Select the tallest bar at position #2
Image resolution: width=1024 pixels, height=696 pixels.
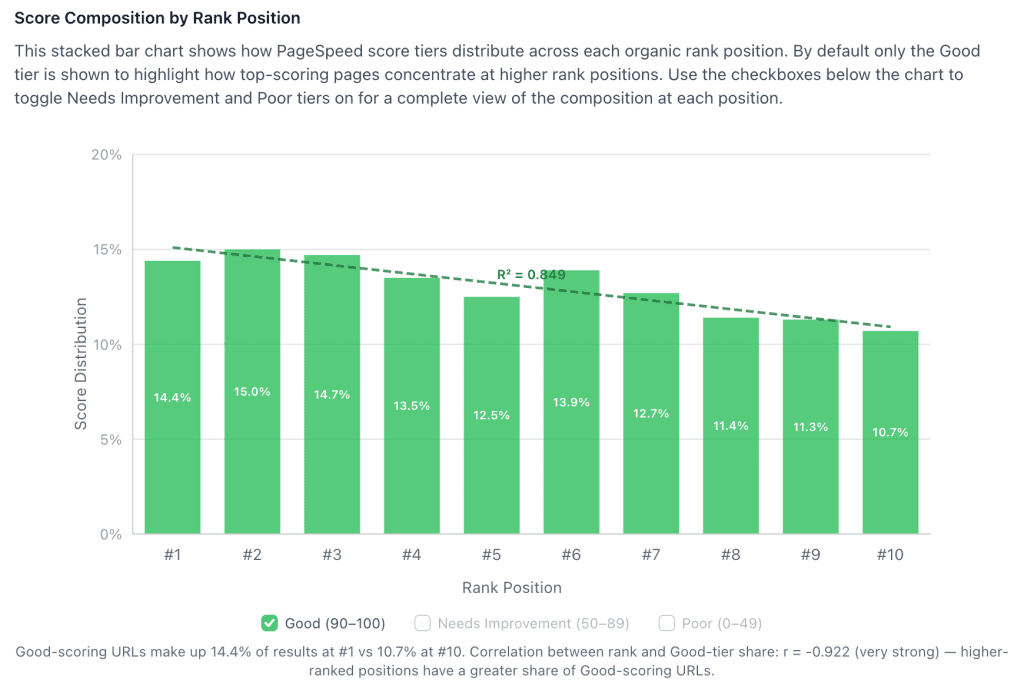click(252, 390)
